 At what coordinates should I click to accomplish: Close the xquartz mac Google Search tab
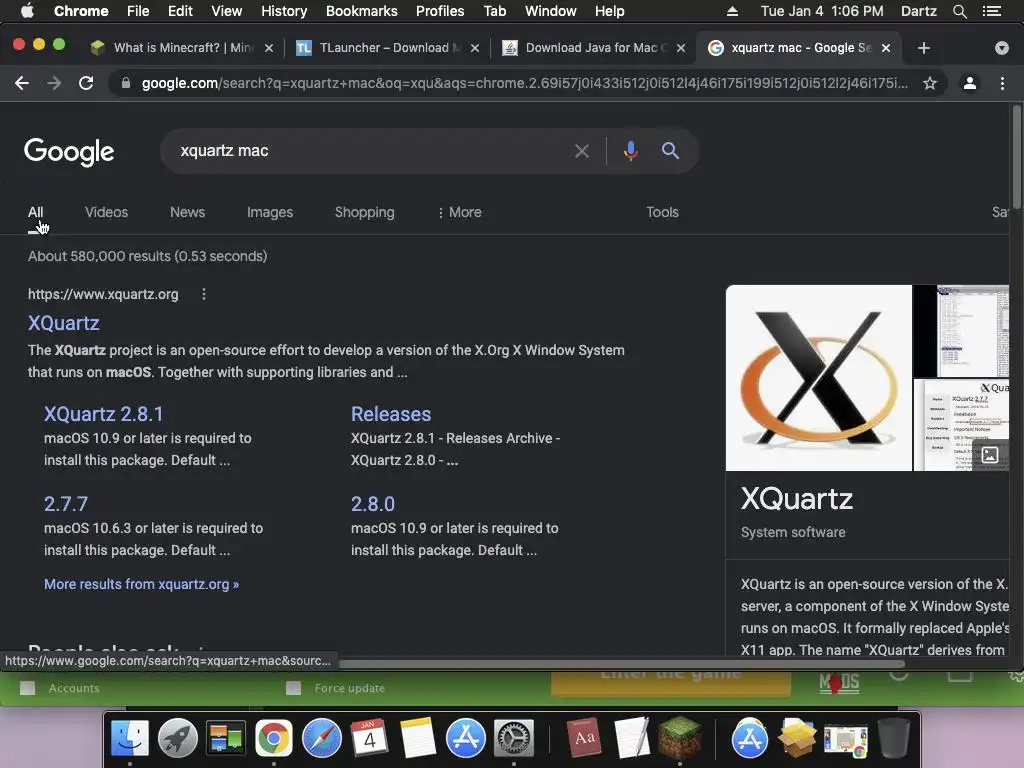[x=886, y=48]
